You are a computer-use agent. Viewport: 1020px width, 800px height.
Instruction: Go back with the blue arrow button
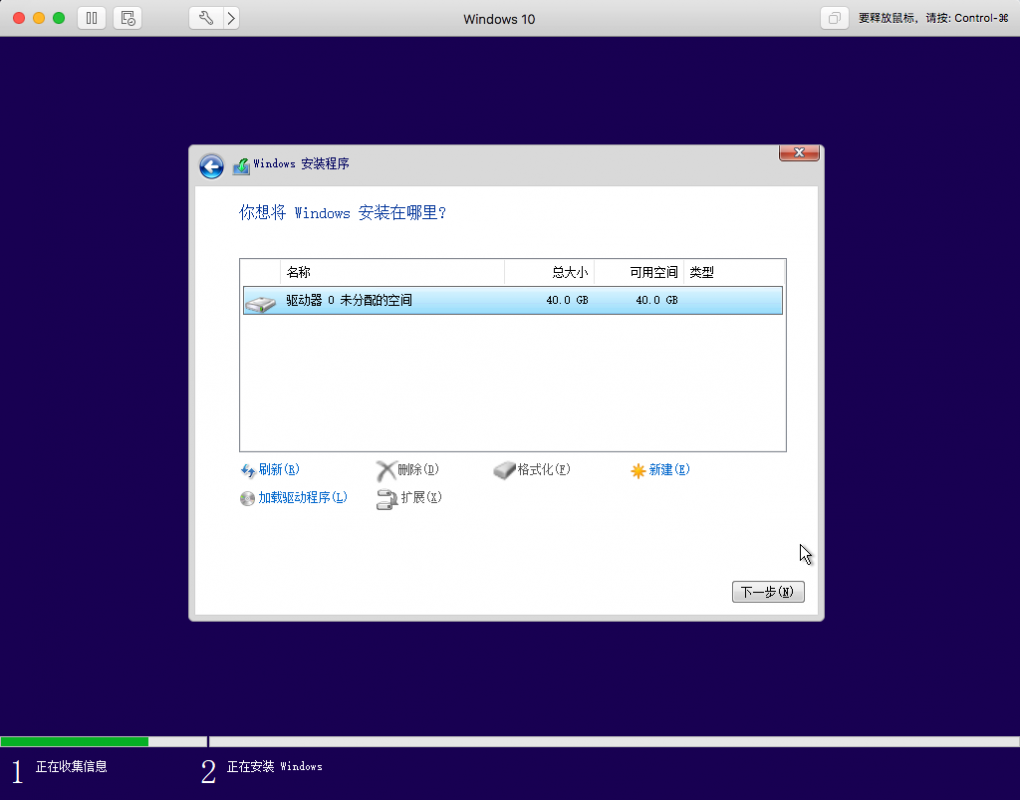211,166
